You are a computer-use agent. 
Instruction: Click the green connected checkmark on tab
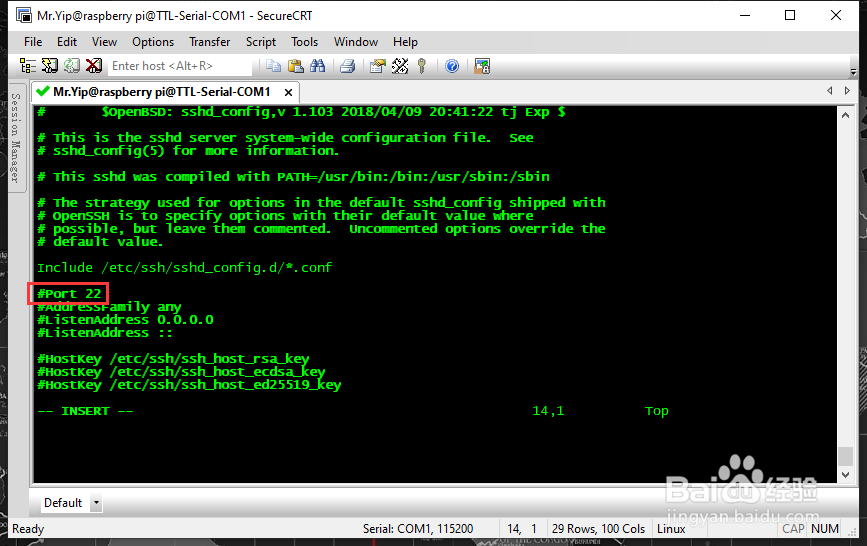(43, 91)
